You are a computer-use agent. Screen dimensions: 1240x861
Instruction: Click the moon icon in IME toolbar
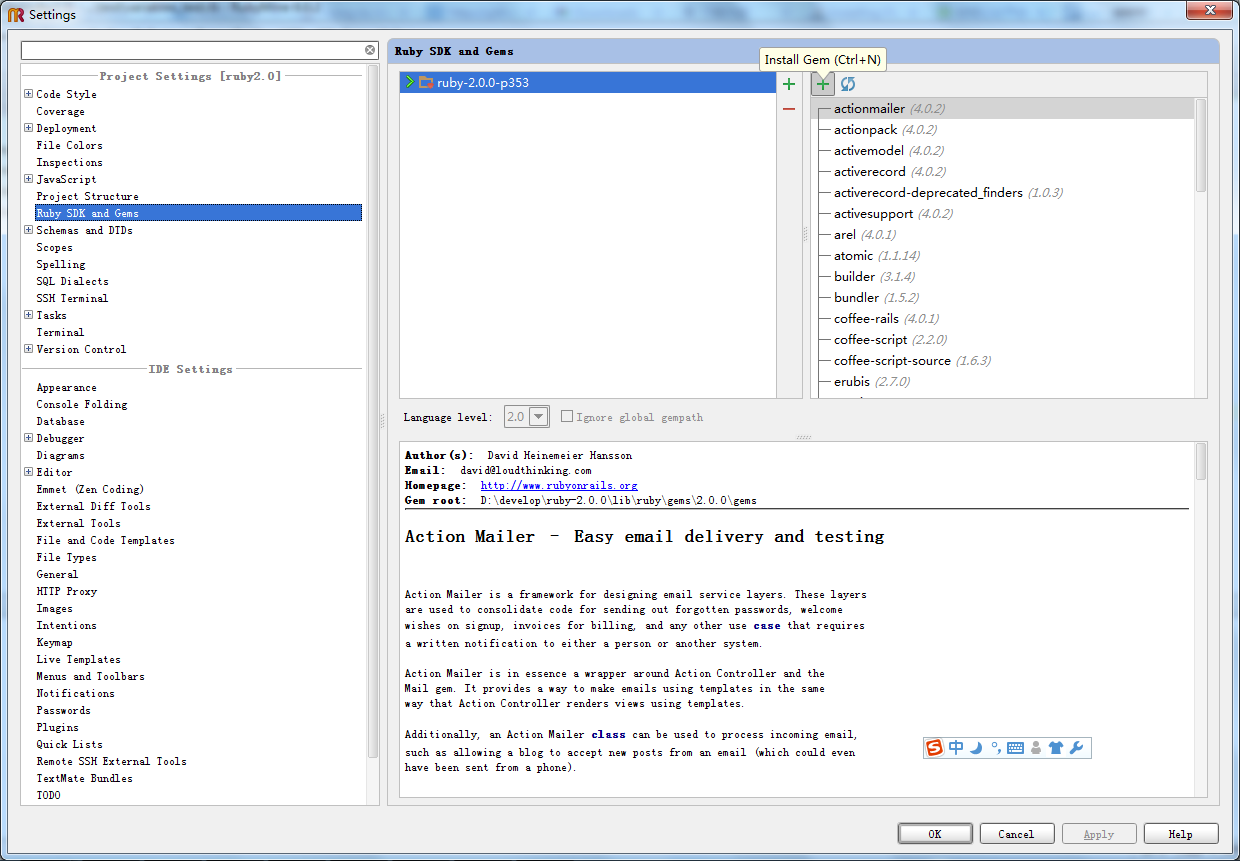(976, 748)
